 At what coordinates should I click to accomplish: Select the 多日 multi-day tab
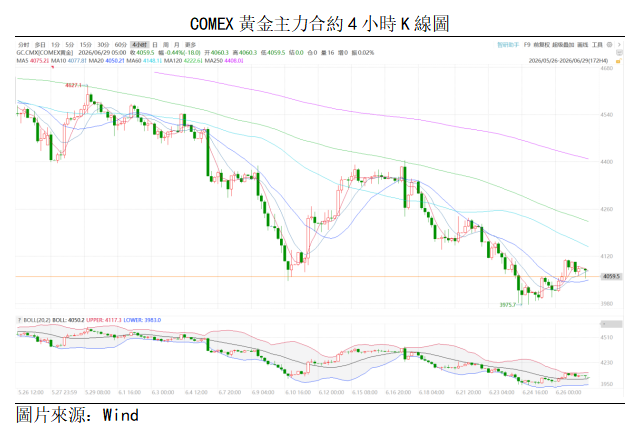tap(40, 45)
